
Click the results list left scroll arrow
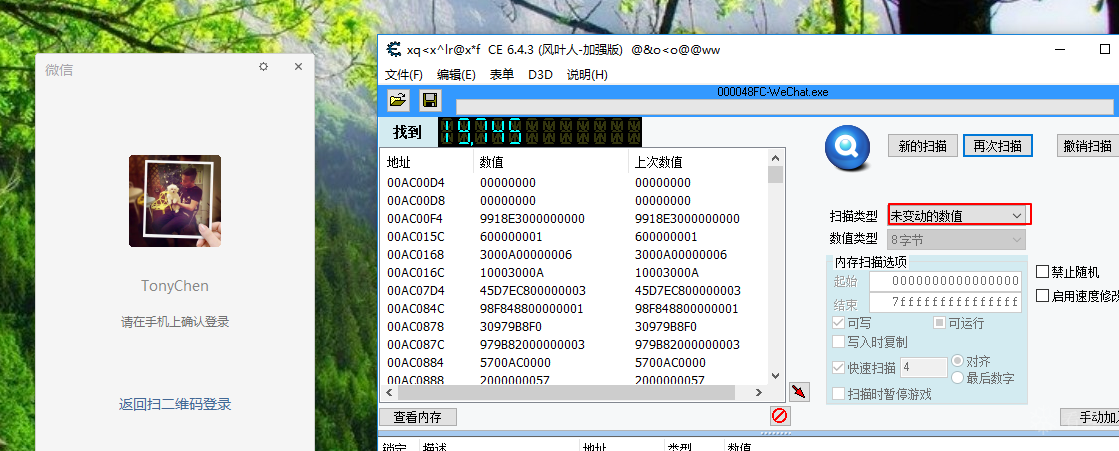pyautogui.click(x=390, y=392)
